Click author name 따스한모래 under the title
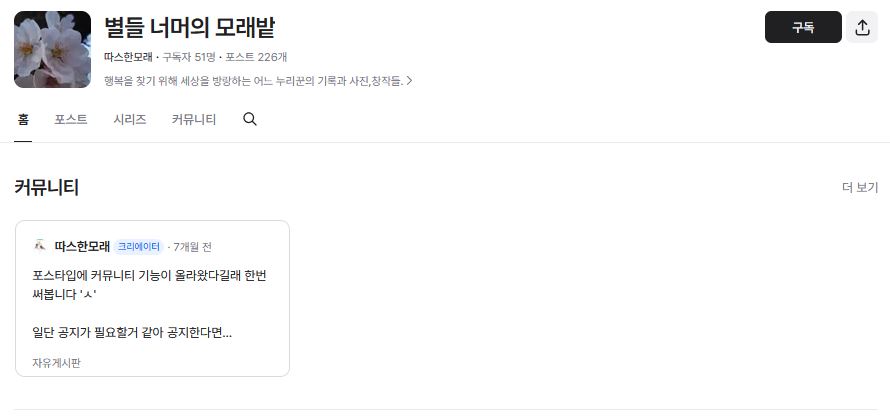890x417 pixels. (128, 57)
